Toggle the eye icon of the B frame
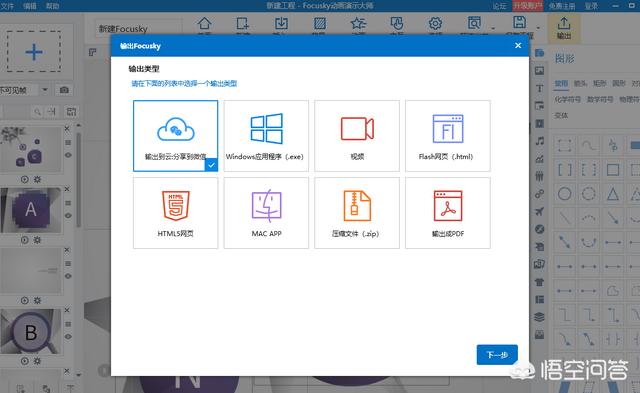Screen dimensions: 640x393 (x=68, y=337)
